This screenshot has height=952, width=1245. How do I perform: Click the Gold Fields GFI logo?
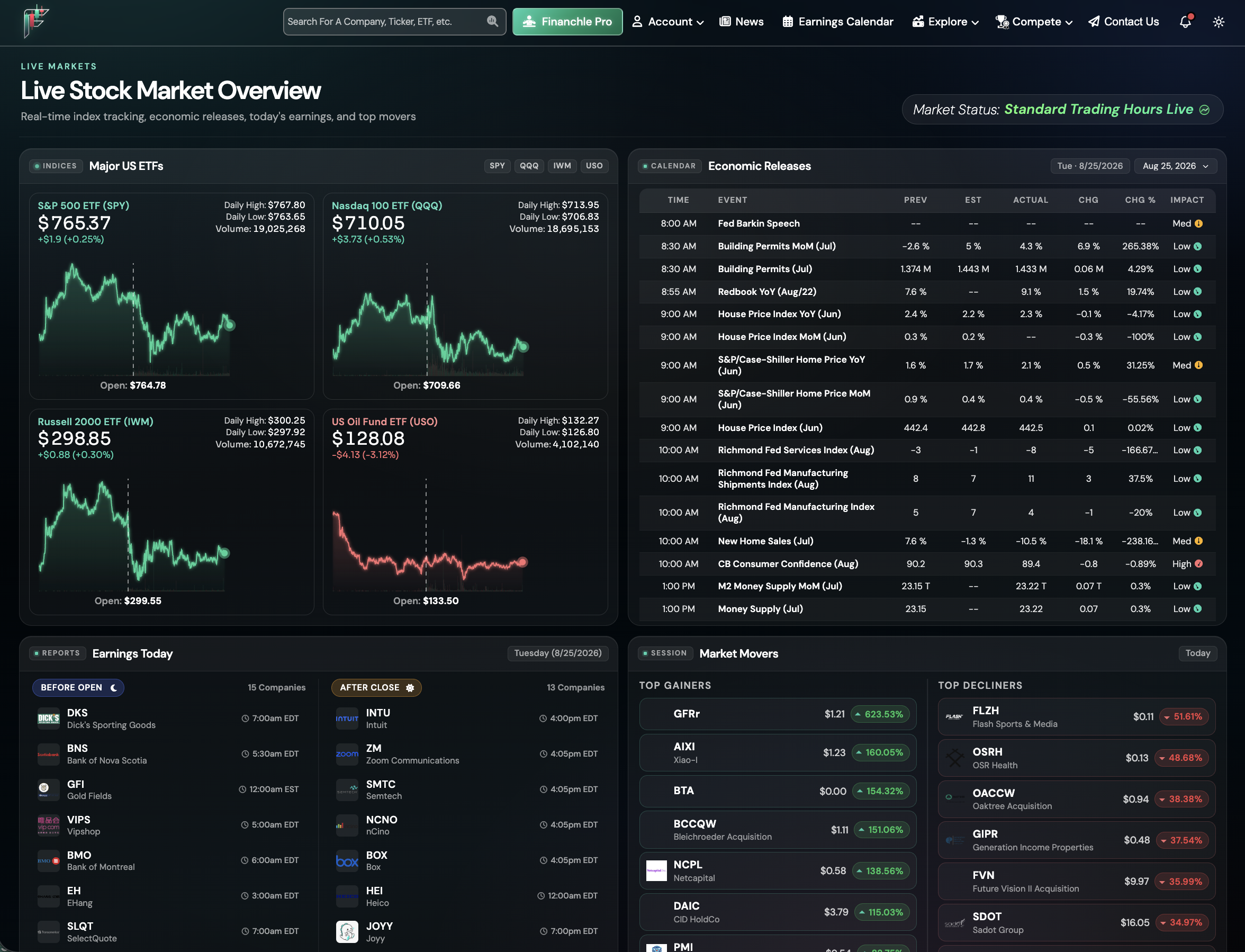(x=49, y=789)
